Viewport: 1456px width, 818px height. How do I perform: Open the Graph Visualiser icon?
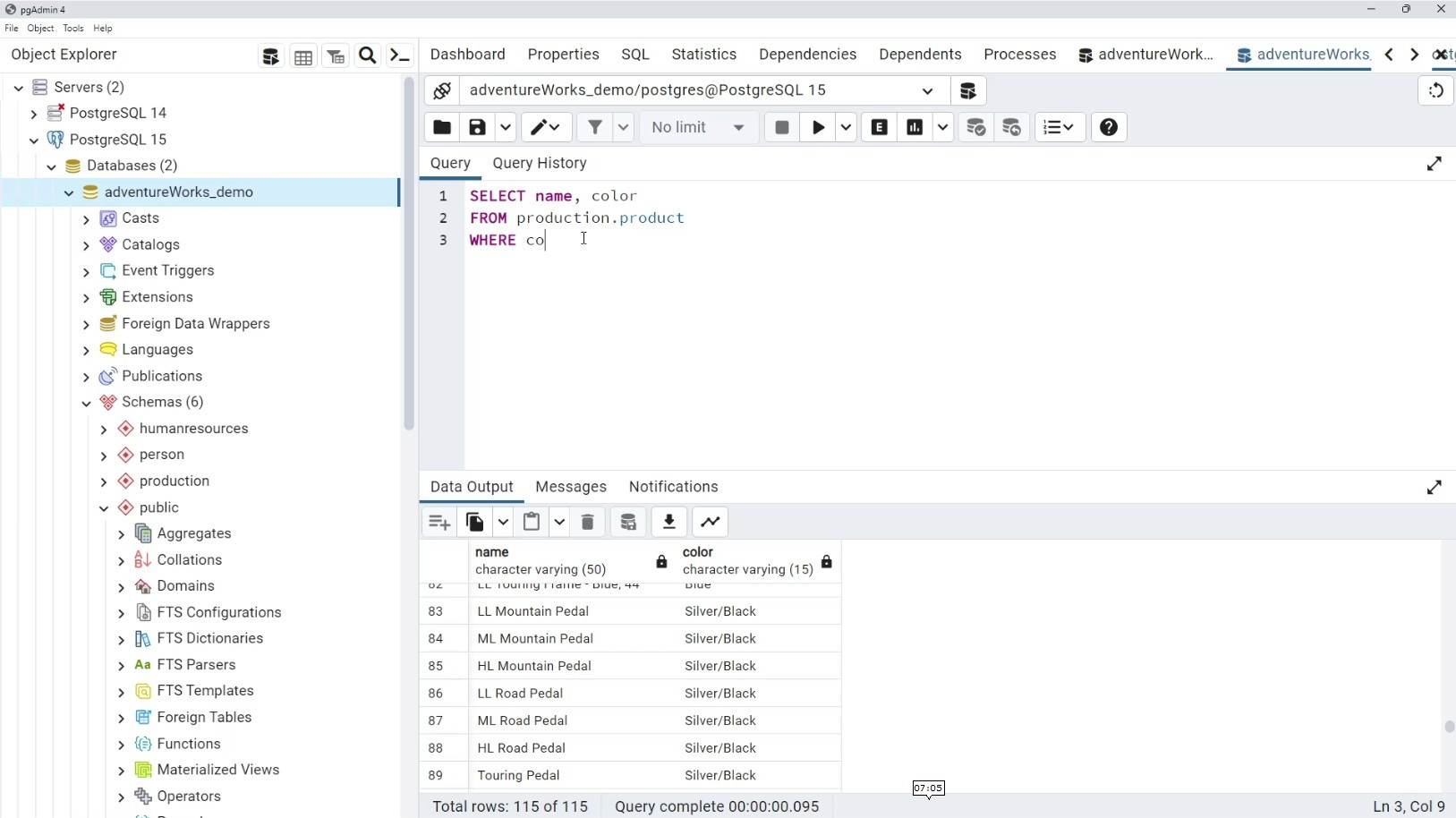coord(711,522)
